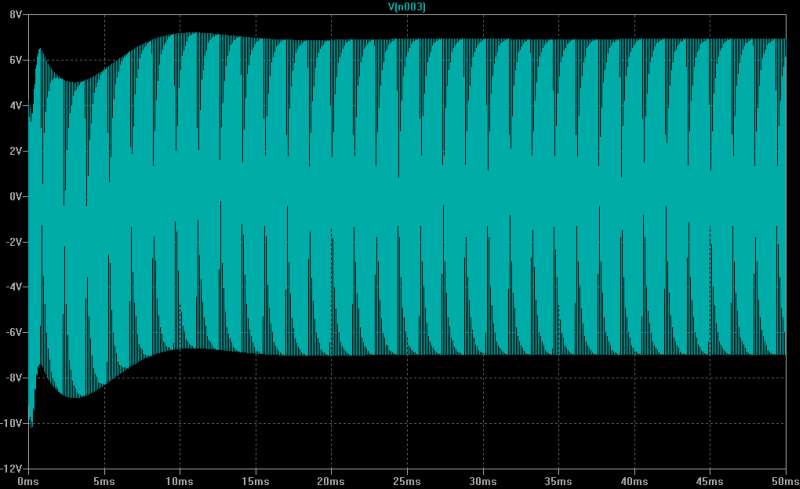
Task: Click the 25ms time axis label
Action: pyautogui.click(x=407, y=481)
